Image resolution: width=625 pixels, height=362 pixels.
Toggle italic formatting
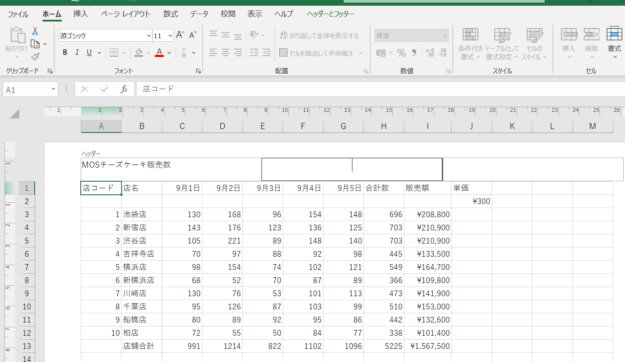[77, 52]
